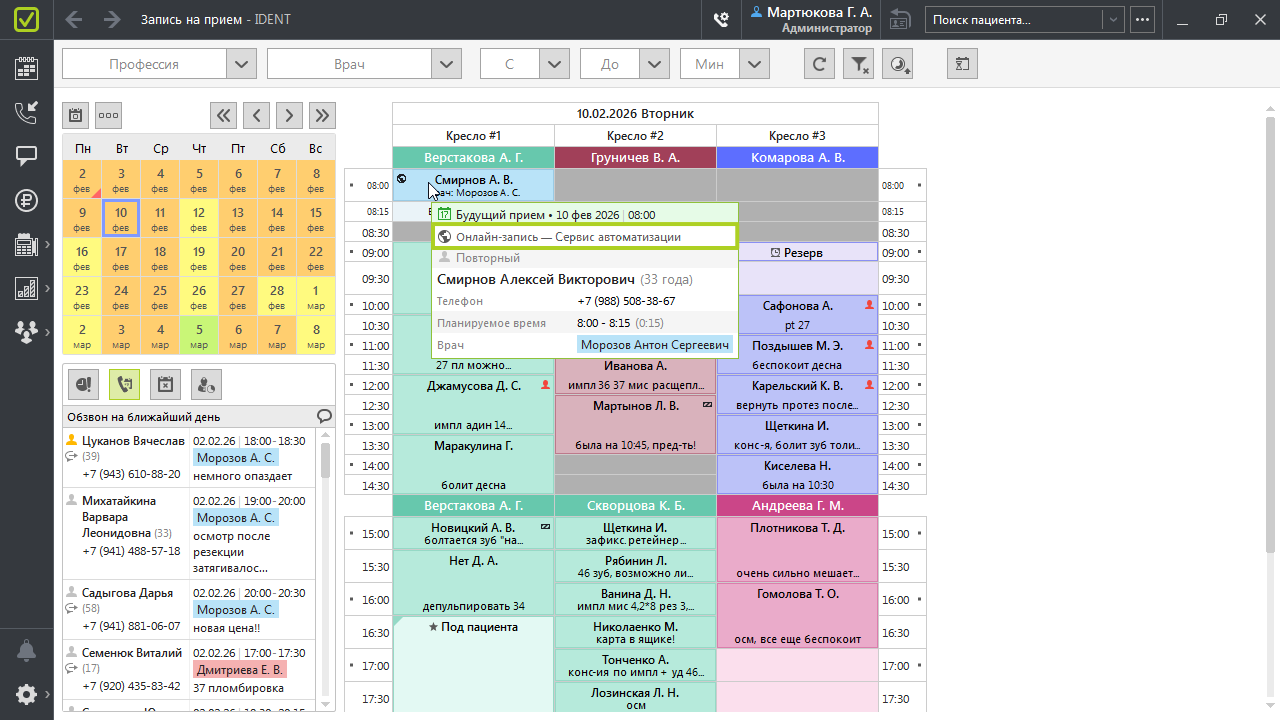Screen dimensions: 1280x720
Task: Select February 12 in the calendar
Action: (199, 218)
